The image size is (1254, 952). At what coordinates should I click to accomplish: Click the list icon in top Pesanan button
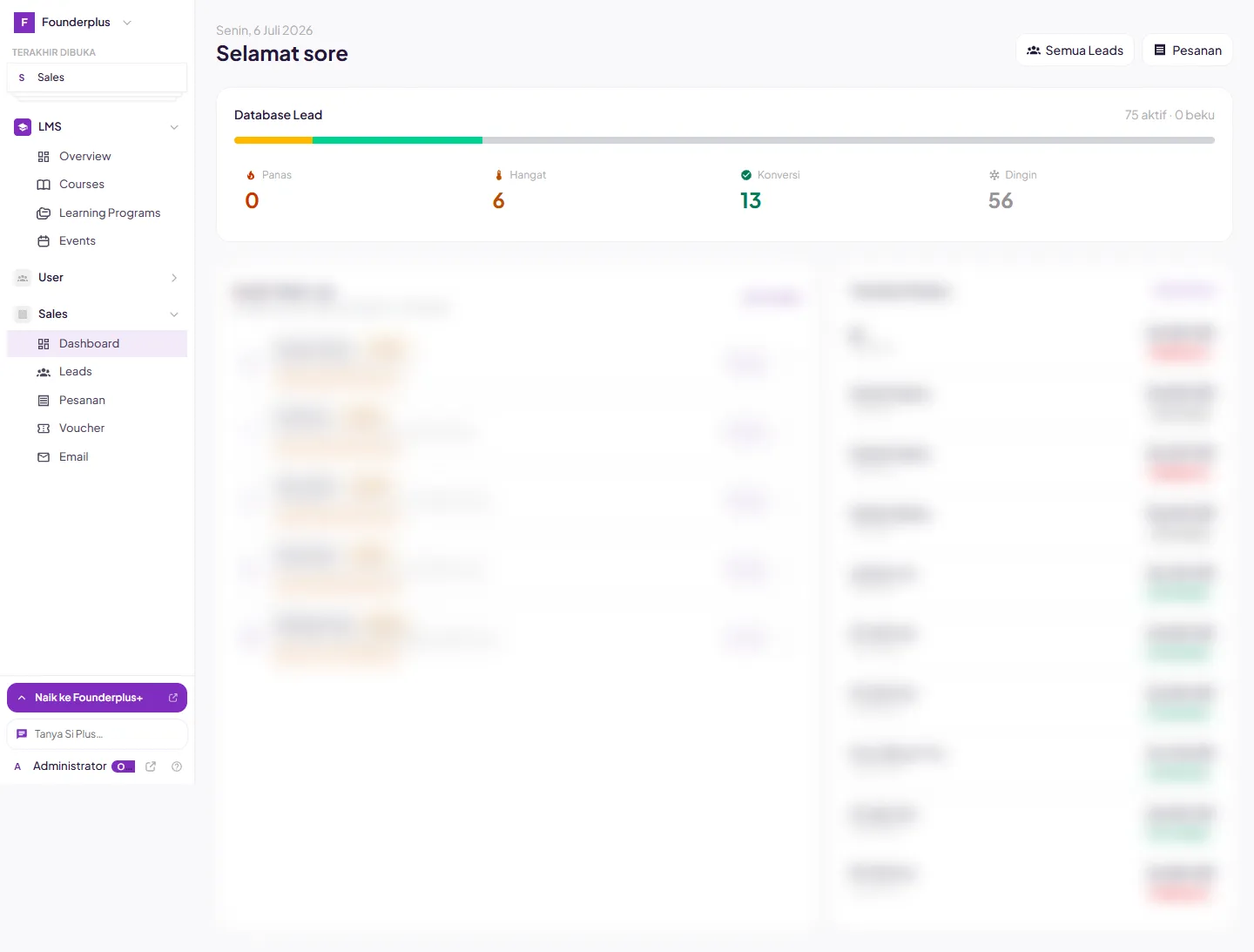point(1160,51)
